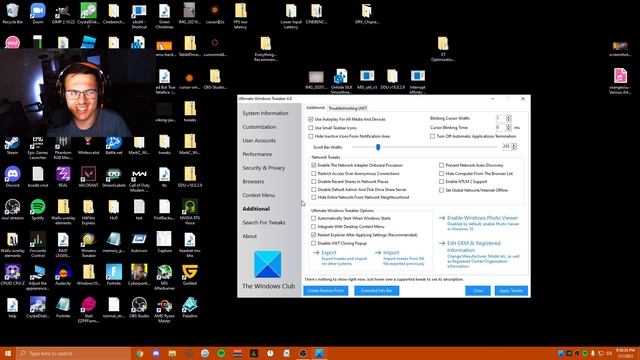The image size is (640, 360).
Task: Open Performance section in sidebar
Action: (x=257, y=154)
